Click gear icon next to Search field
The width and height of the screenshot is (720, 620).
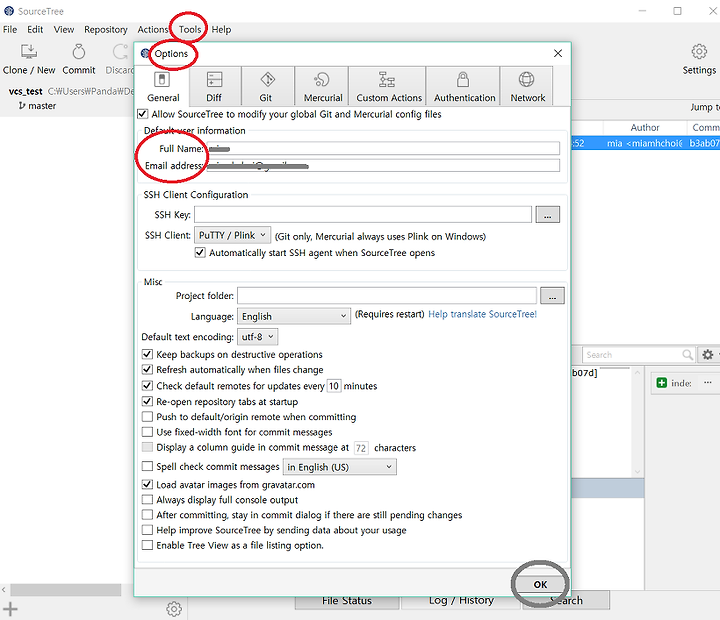click(x=708, y=355)
